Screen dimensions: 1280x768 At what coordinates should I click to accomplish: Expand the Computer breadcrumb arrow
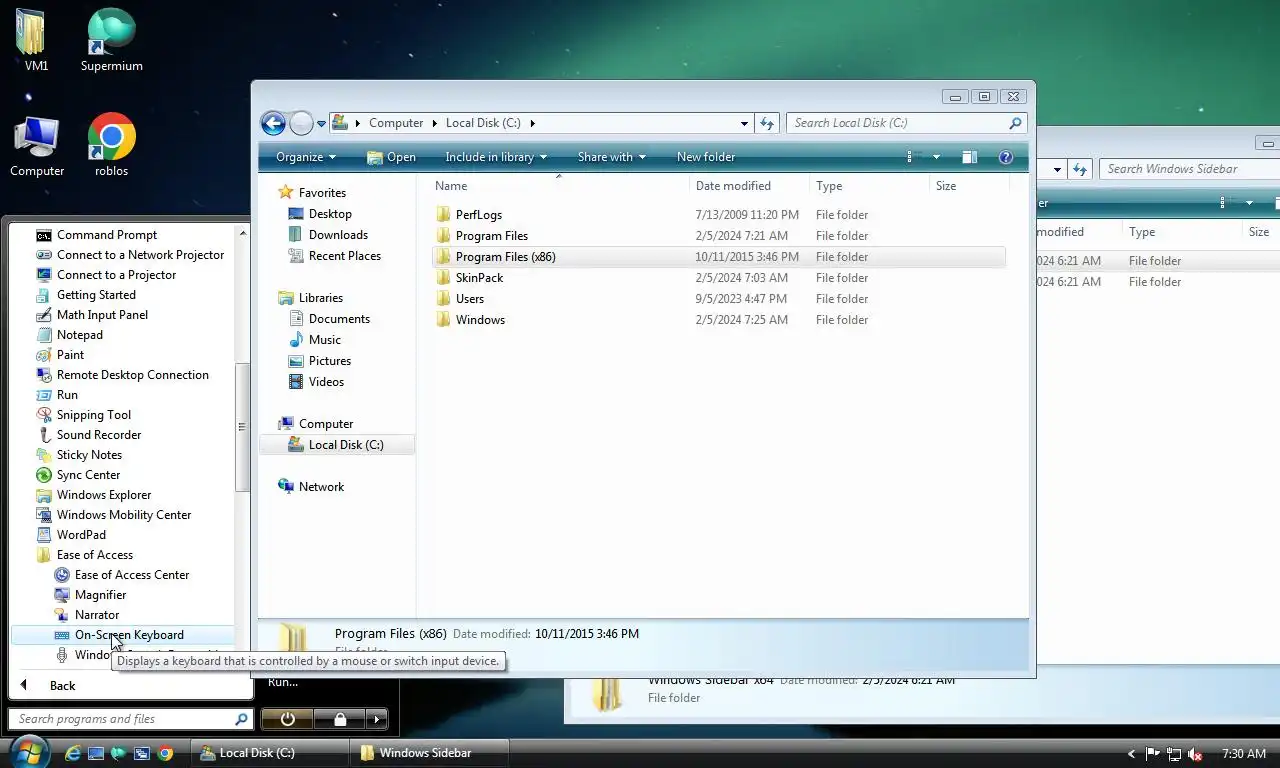coord(435,123)
